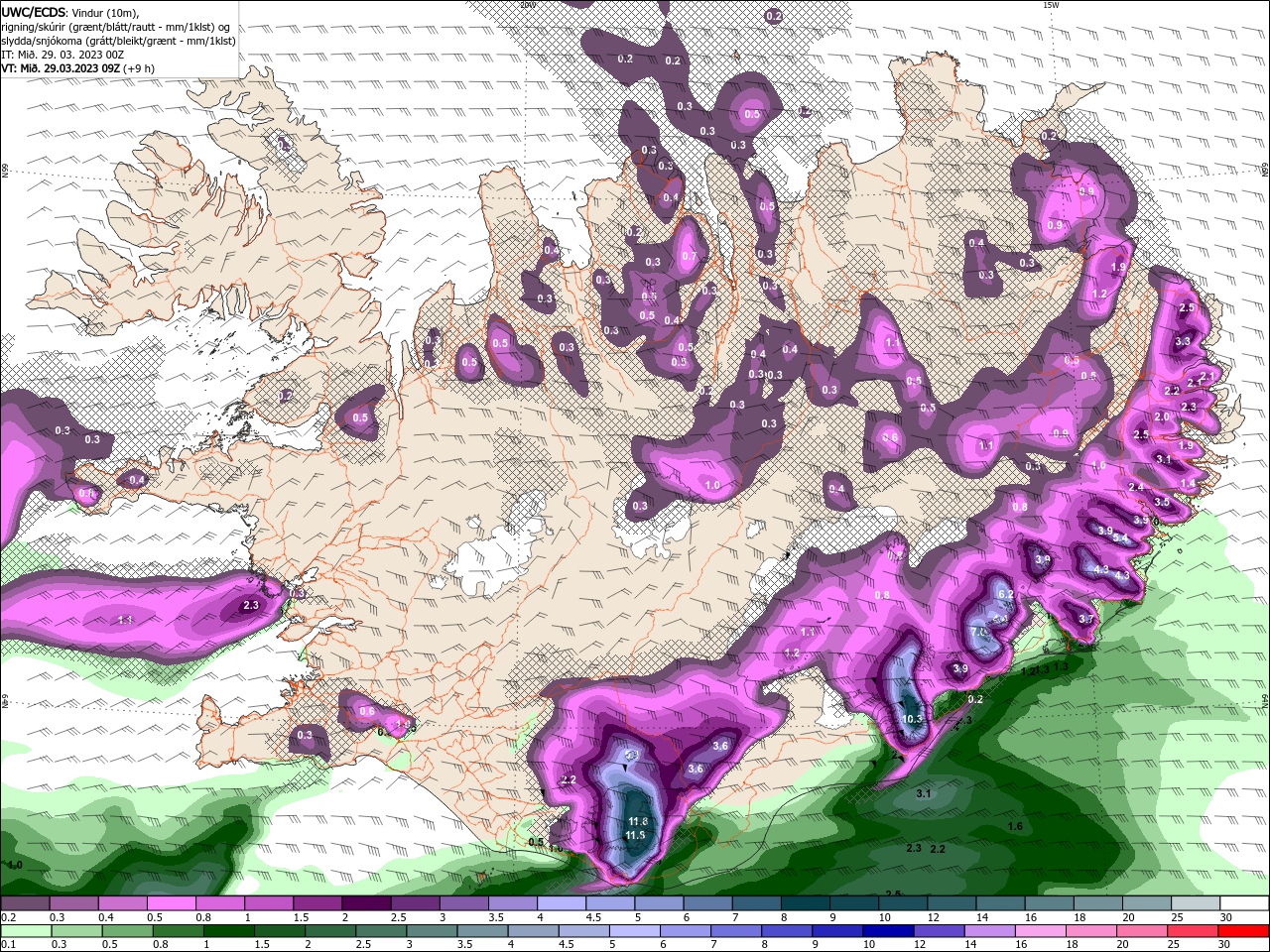Click the 1.0 value label in central Iceland
Screen dimensions: 1270x952
click(712, 485)
